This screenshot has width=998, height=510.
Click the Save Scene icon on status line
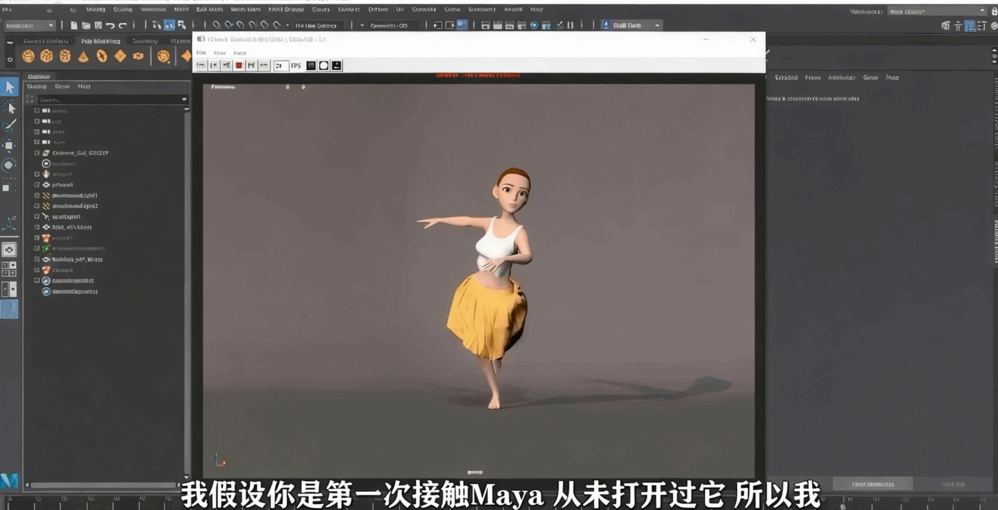98,25
